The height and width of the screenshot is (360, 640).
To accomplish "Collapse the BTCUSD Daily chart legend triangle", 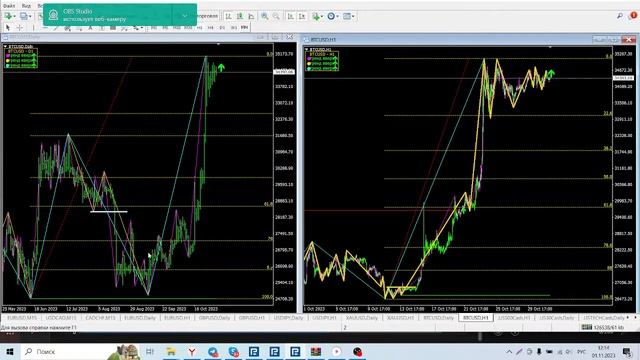I will pos(5,47).
